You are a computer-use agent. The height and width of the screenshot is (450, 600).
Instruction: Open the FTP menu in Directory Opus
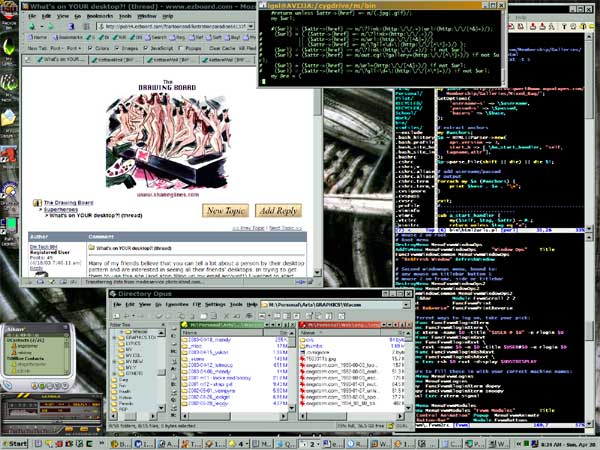[x=197, y=305]
